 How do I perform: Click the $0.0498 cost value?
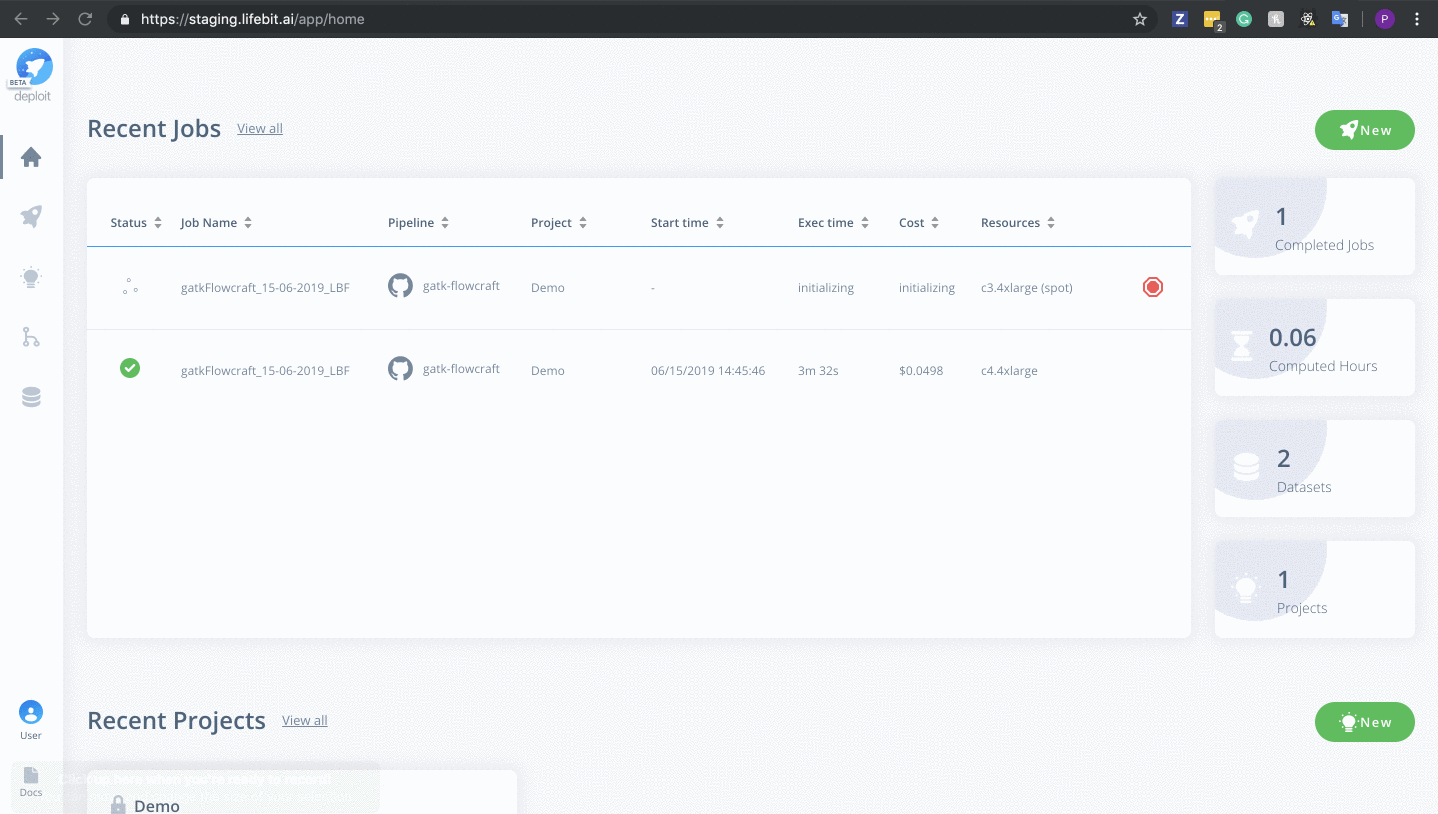(921, 371)
